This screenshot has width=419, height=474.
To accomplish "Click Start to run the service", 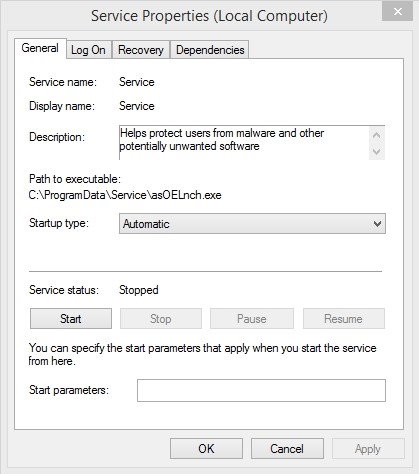I will 71,319.
